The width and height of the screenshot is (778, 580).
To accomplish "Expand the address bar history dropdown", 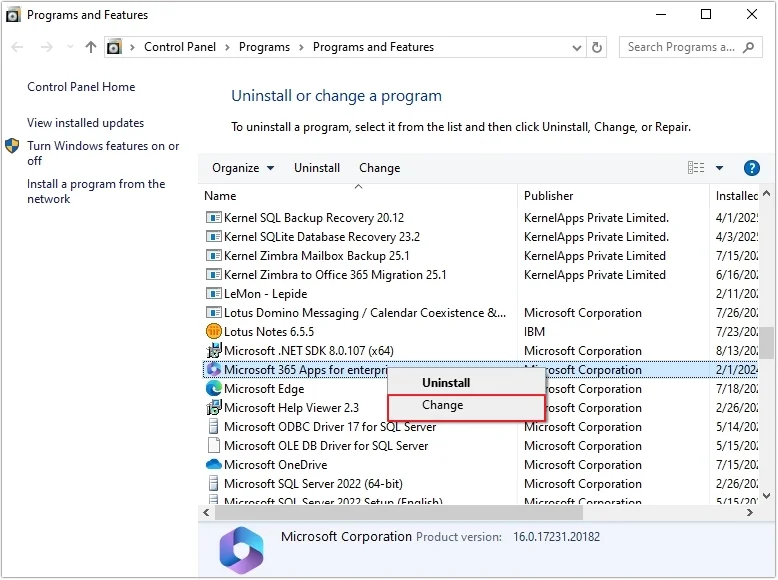I will (577, 48).
